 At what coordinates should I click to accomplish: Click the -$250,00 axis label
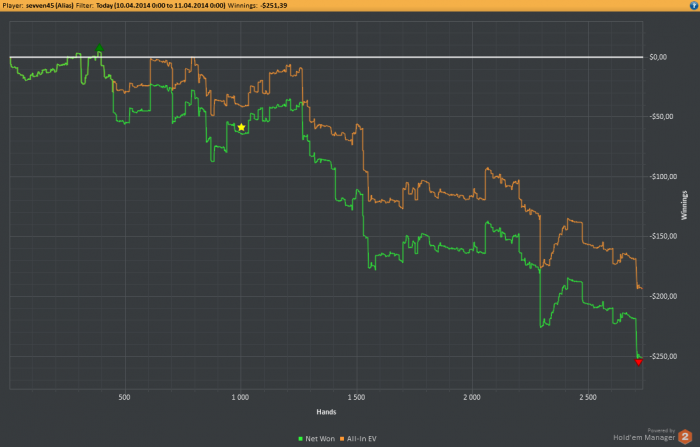[663, 356]
